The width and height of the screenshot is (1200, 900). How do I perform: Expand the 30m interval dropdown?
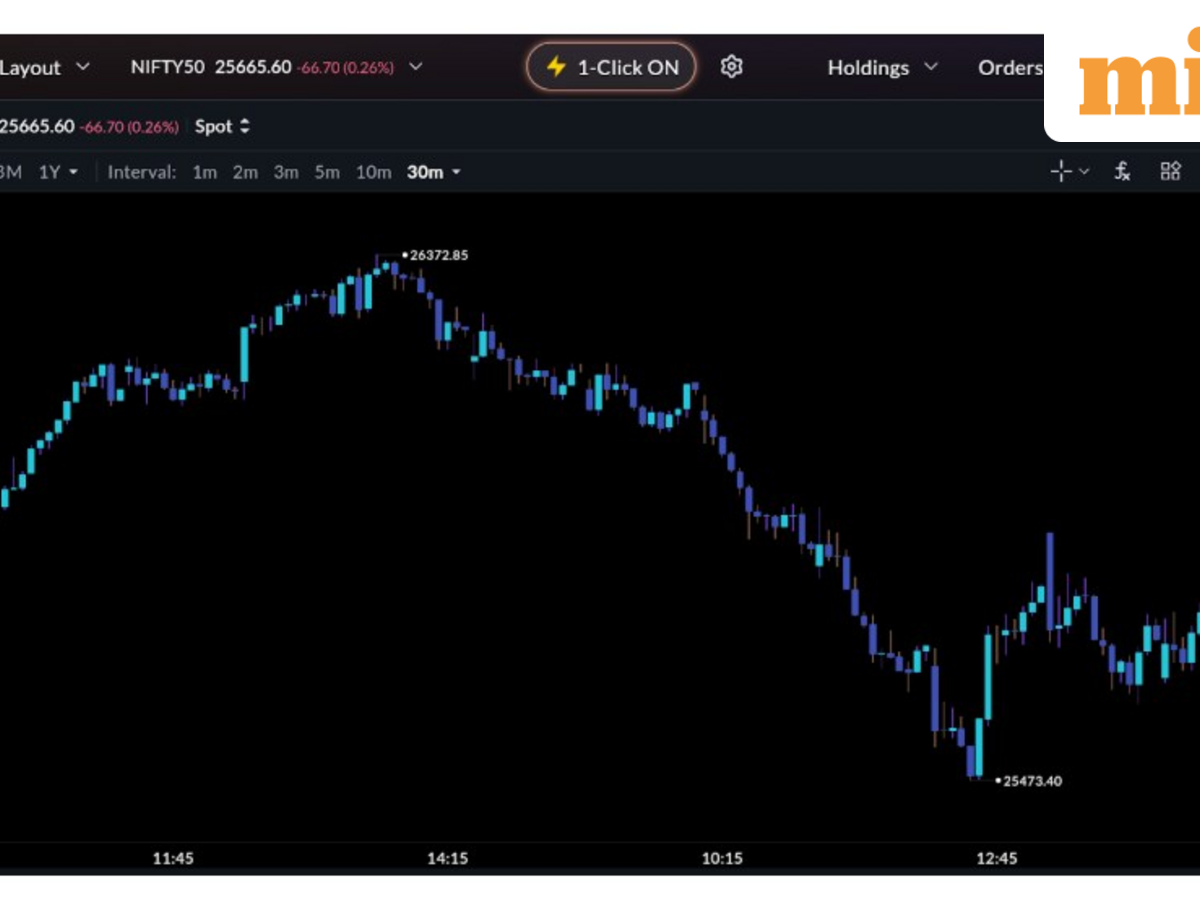[433, 172]
